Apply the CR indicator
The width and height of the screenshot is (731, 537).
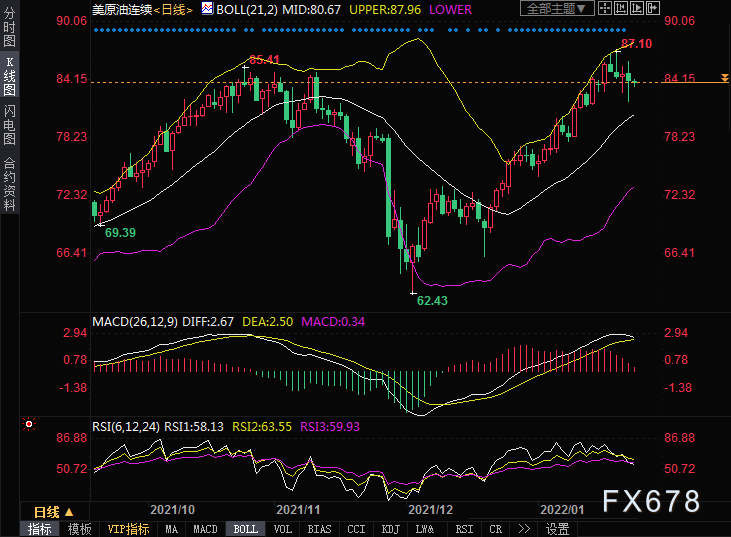(x=496, y=529)
